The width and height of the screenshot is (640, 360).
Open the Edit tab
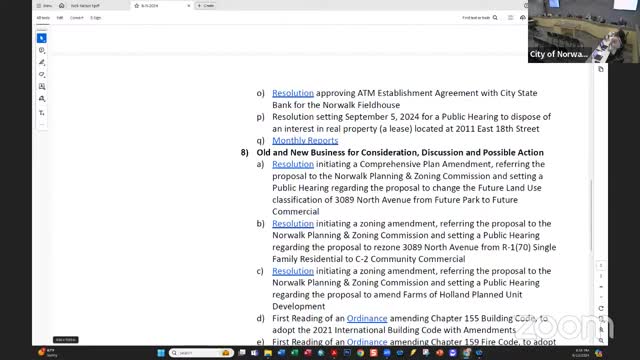tap(60, 18)
